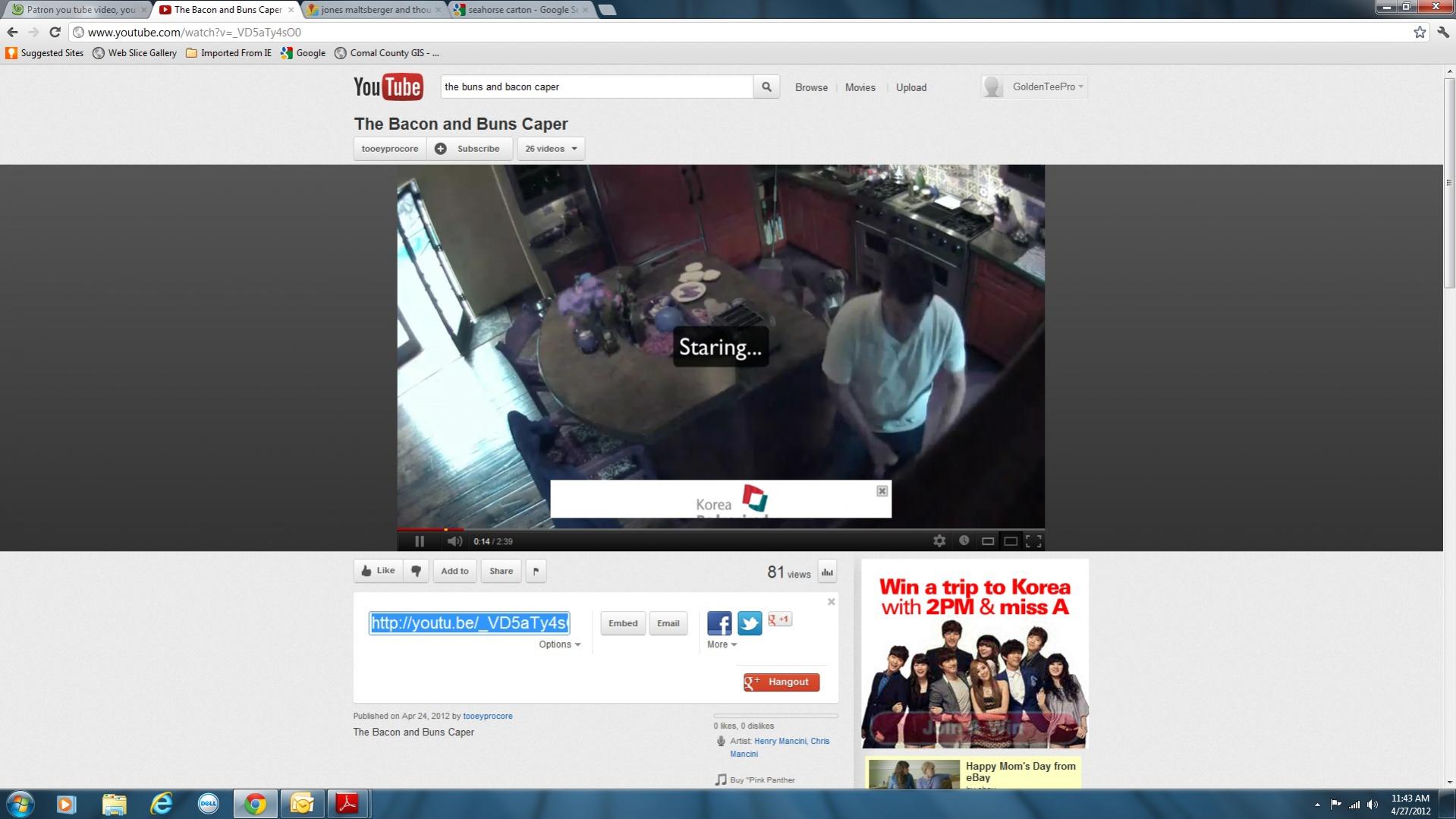The height and width of the screenshot is (819, 1456).
Task: Expand the 26 videos dropdown
Action: [551, 149]
